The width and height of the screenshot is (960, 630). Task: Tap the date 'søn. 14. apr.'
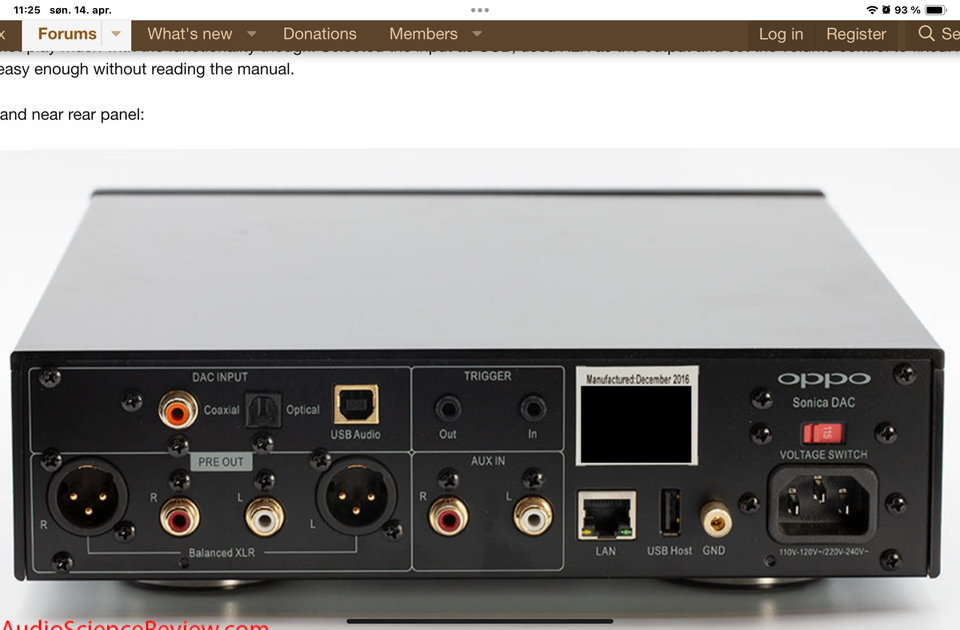(x=81, y=10)
